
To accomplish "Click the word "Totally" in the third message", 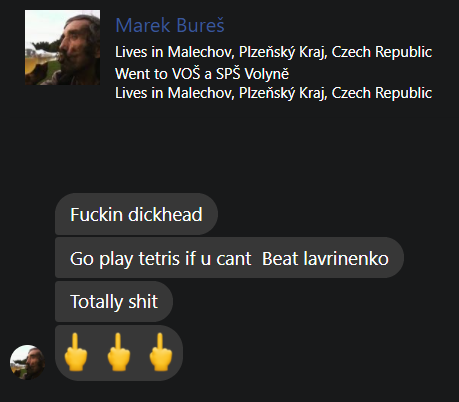I will tap(96, 302).
